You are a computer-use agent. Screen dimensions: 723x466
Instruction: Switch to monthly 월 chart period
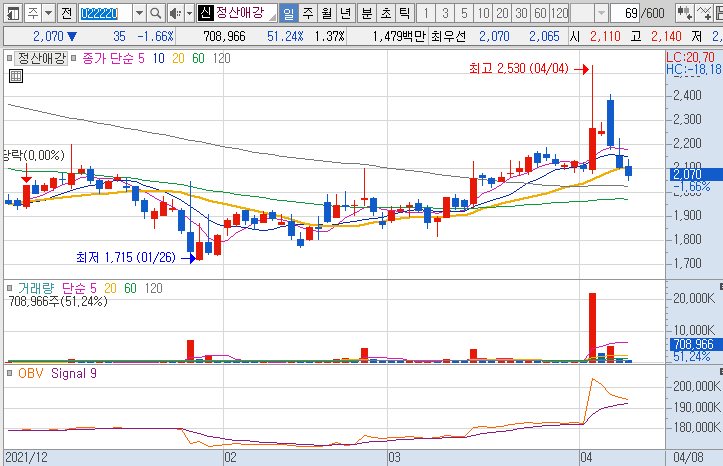326,13
